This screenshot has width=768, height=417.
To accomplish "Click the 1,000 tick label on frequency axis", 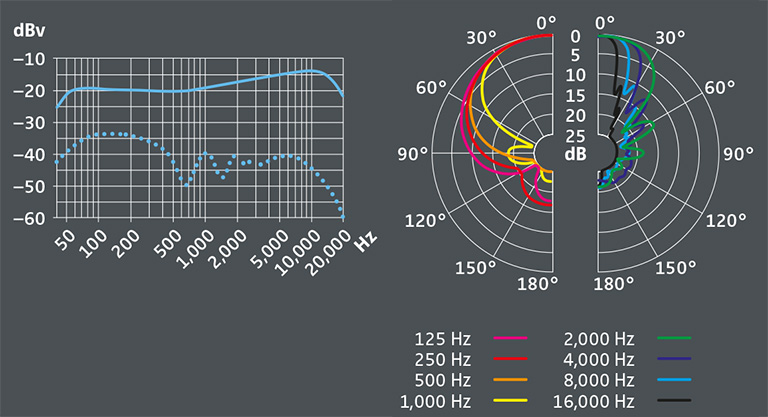I will pos(195,252).
